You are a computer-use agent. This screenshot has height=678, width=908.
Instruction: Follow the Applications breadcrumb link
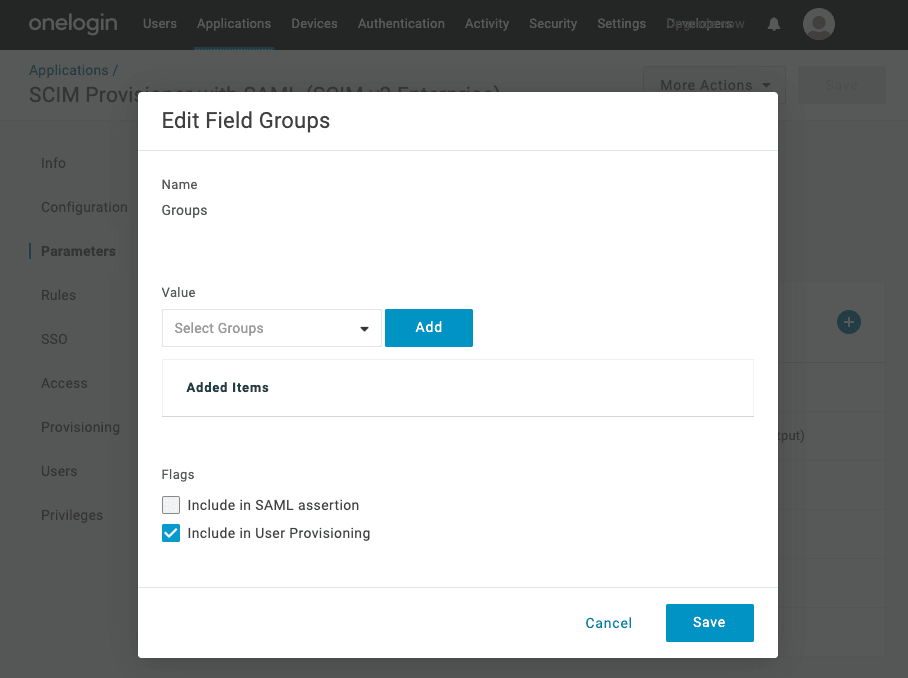pos(69,70)
